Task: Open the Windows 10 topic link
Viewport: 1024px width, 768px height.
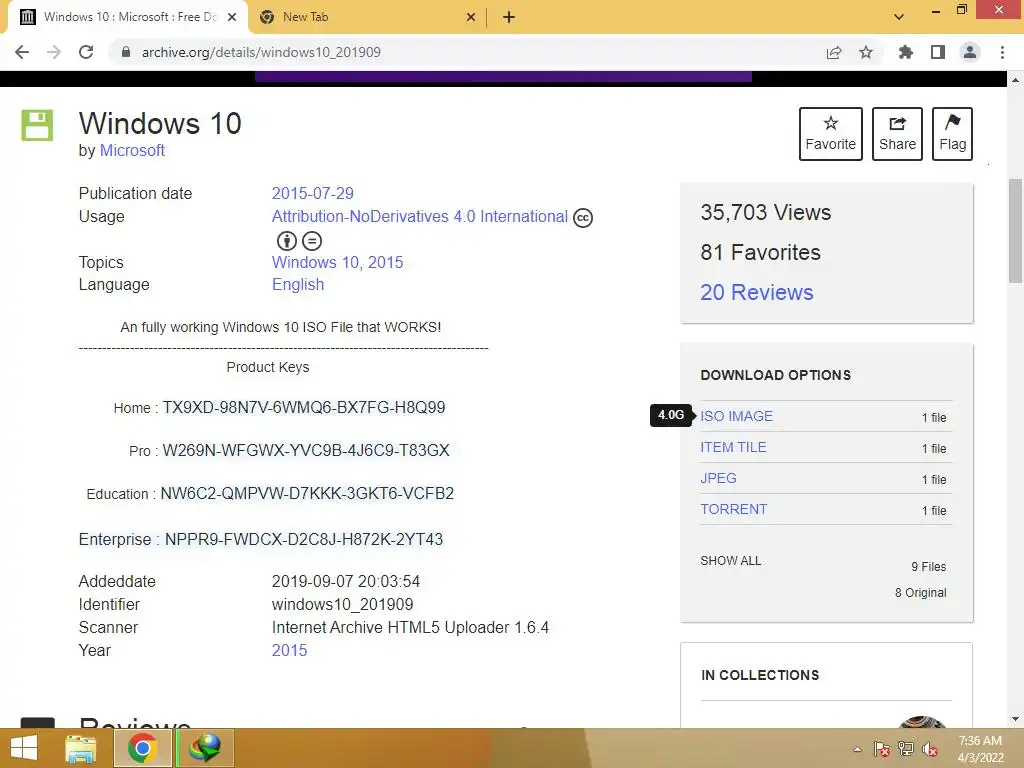Action: (315, 263)
